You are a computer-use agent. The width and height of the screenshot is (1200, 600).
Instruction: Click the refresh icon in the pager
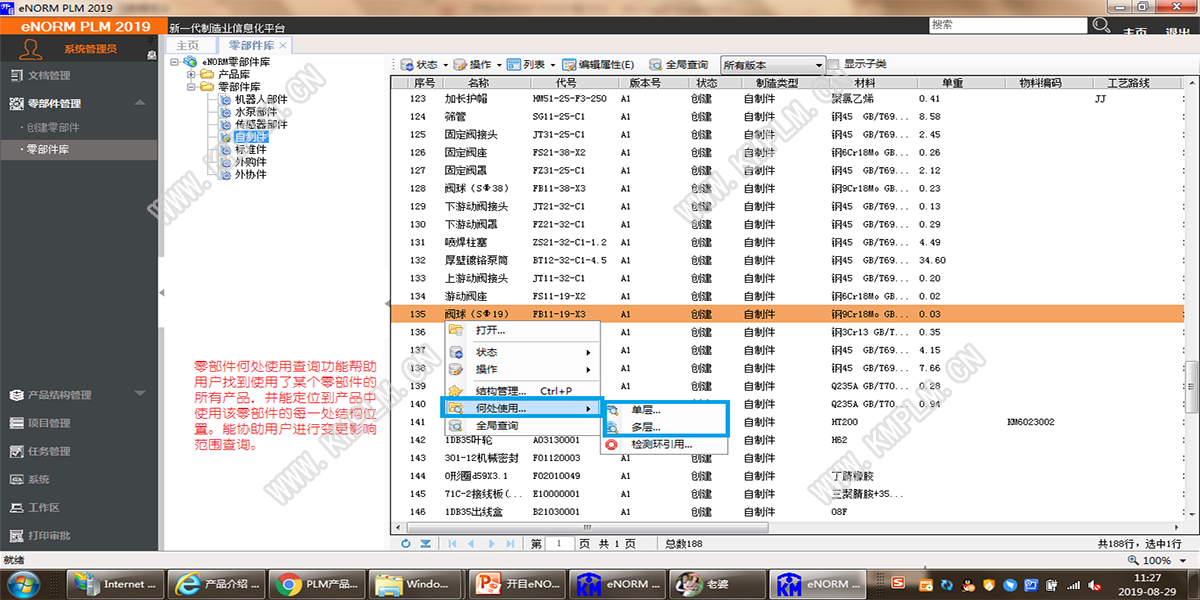406,543
